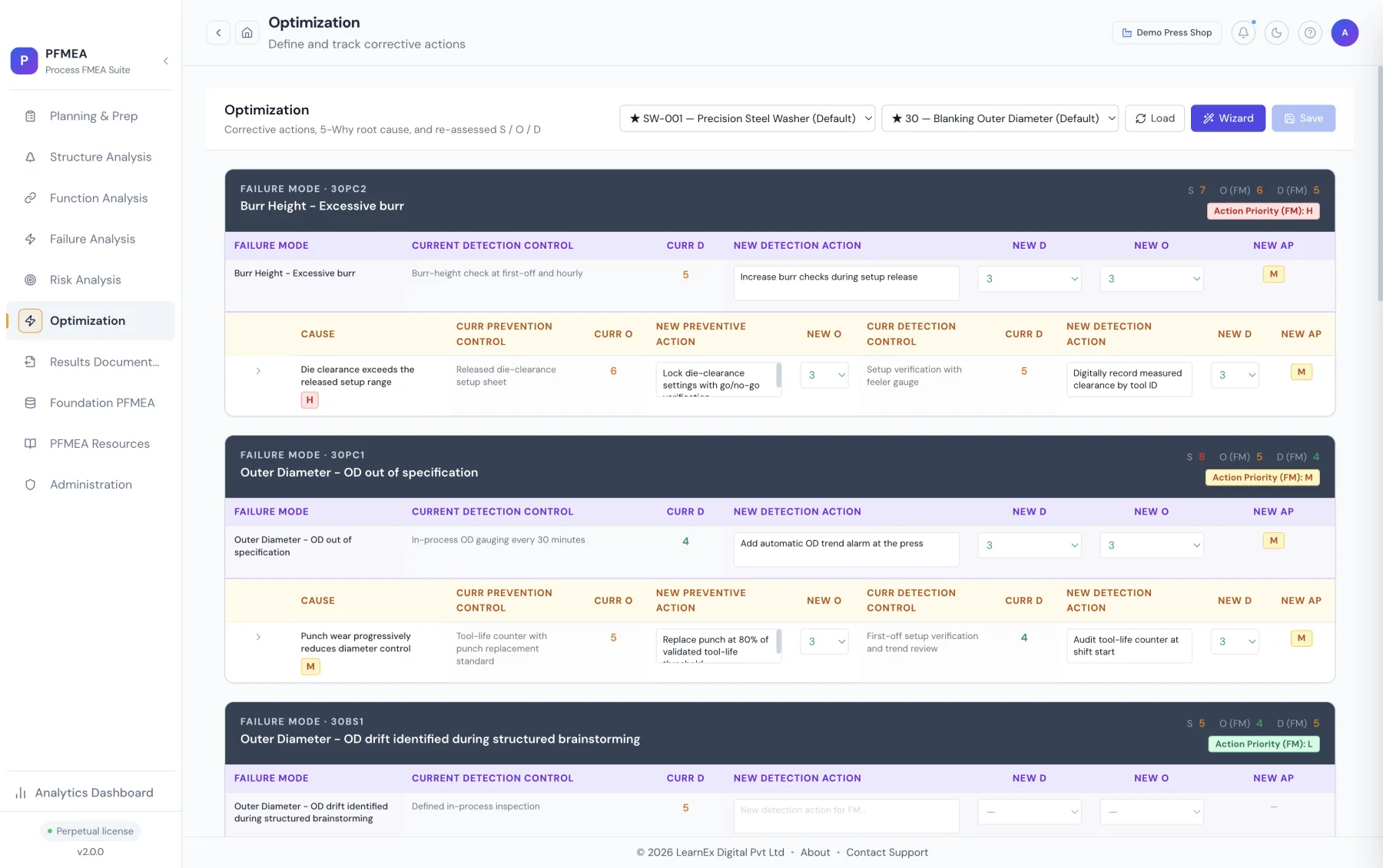Viewport: 1383px width, 868px height.
Task: Click the Planning & Prep clipboard icon
Action: point(31,116)
